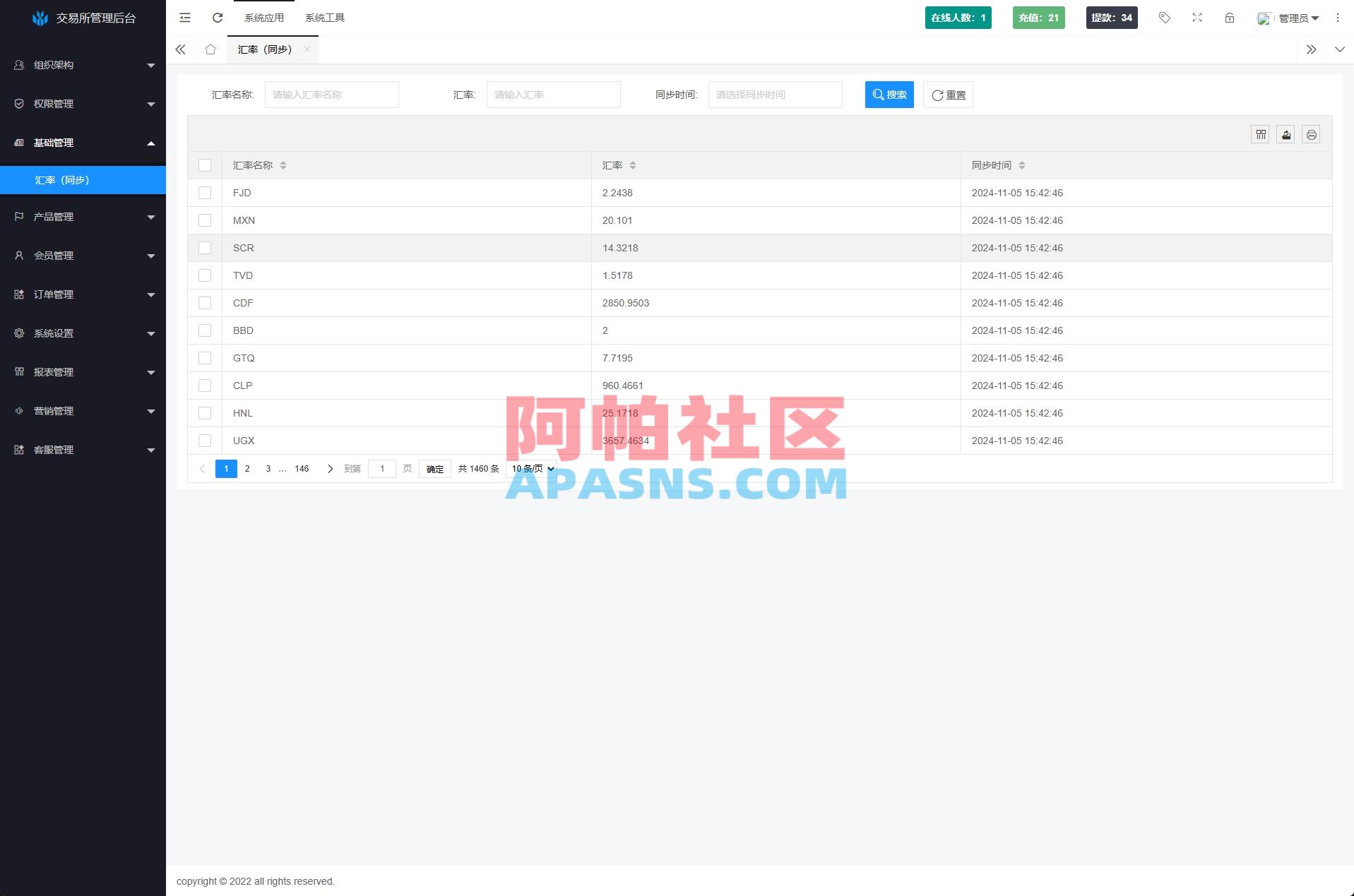The width and height of the screenshot is (1354, 896).
Task: Check the select-all checkbox in table header
Action: (205, 165)
